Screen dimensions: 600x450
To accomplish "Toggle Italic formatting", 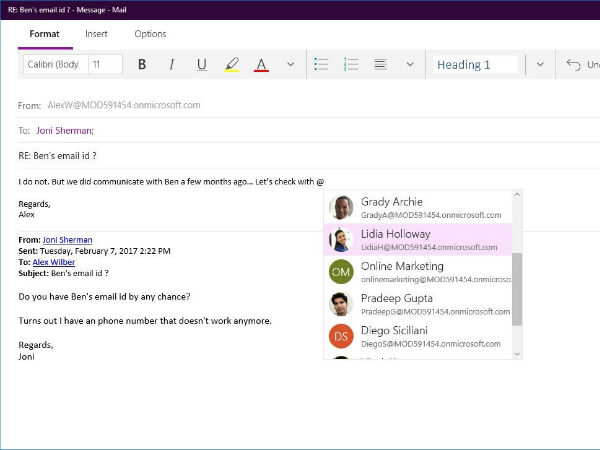I will point(171,65).
